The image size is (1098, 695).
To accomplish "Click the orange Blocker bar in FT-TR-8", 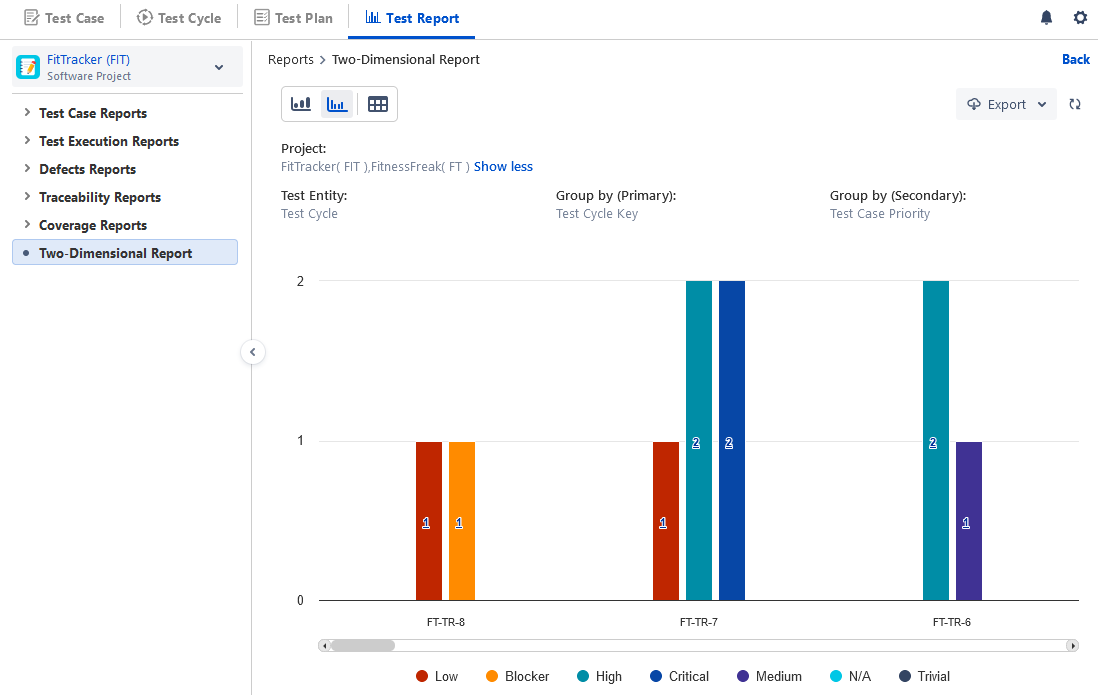I will 462,521.
